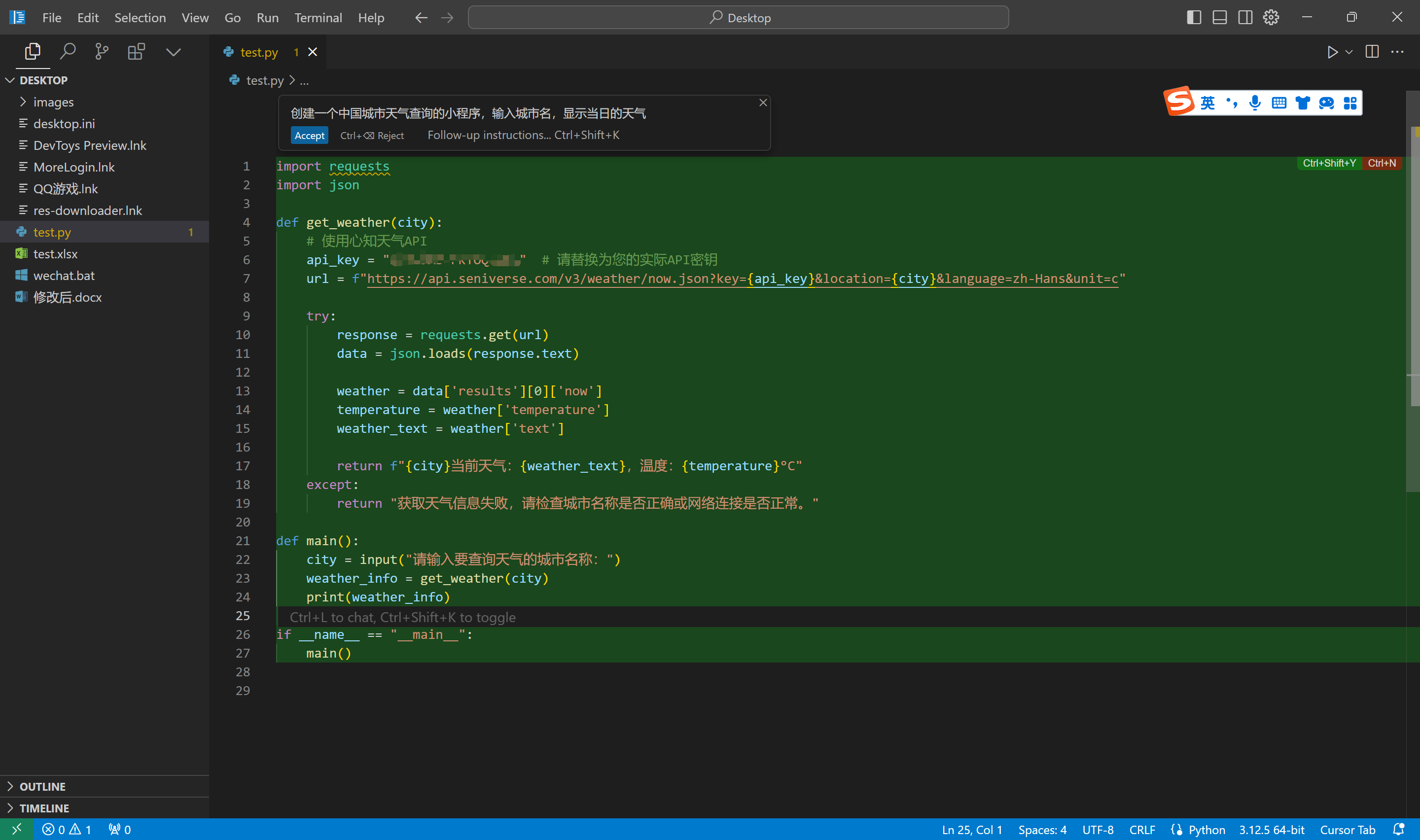
Task: Click the Terminal menu item
Action: (x=316, y=17)
